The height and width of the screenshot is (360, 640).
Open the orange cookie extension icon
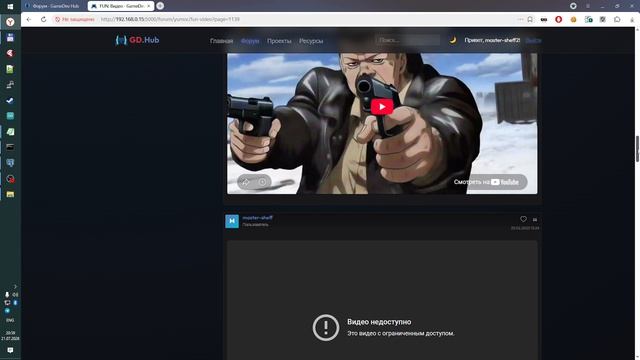click(573, 19)
